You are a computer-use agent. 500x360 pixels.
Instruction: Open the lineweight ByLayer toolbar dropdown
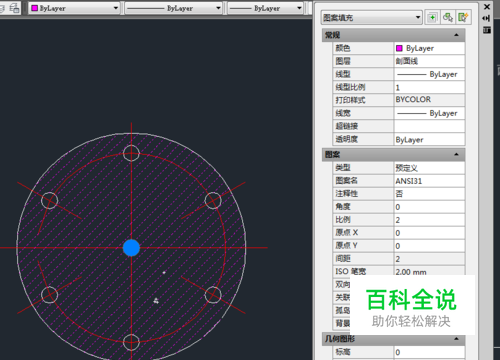(x=265, y=8)
